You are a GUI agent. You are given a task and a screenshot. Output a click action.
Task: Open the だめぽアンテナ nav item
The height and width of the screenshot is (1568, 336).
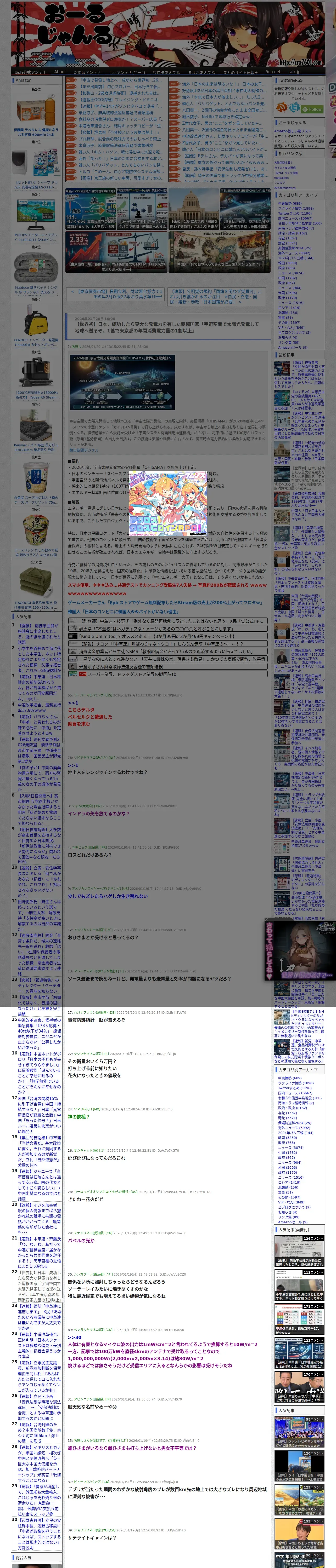tap(87, 72)
